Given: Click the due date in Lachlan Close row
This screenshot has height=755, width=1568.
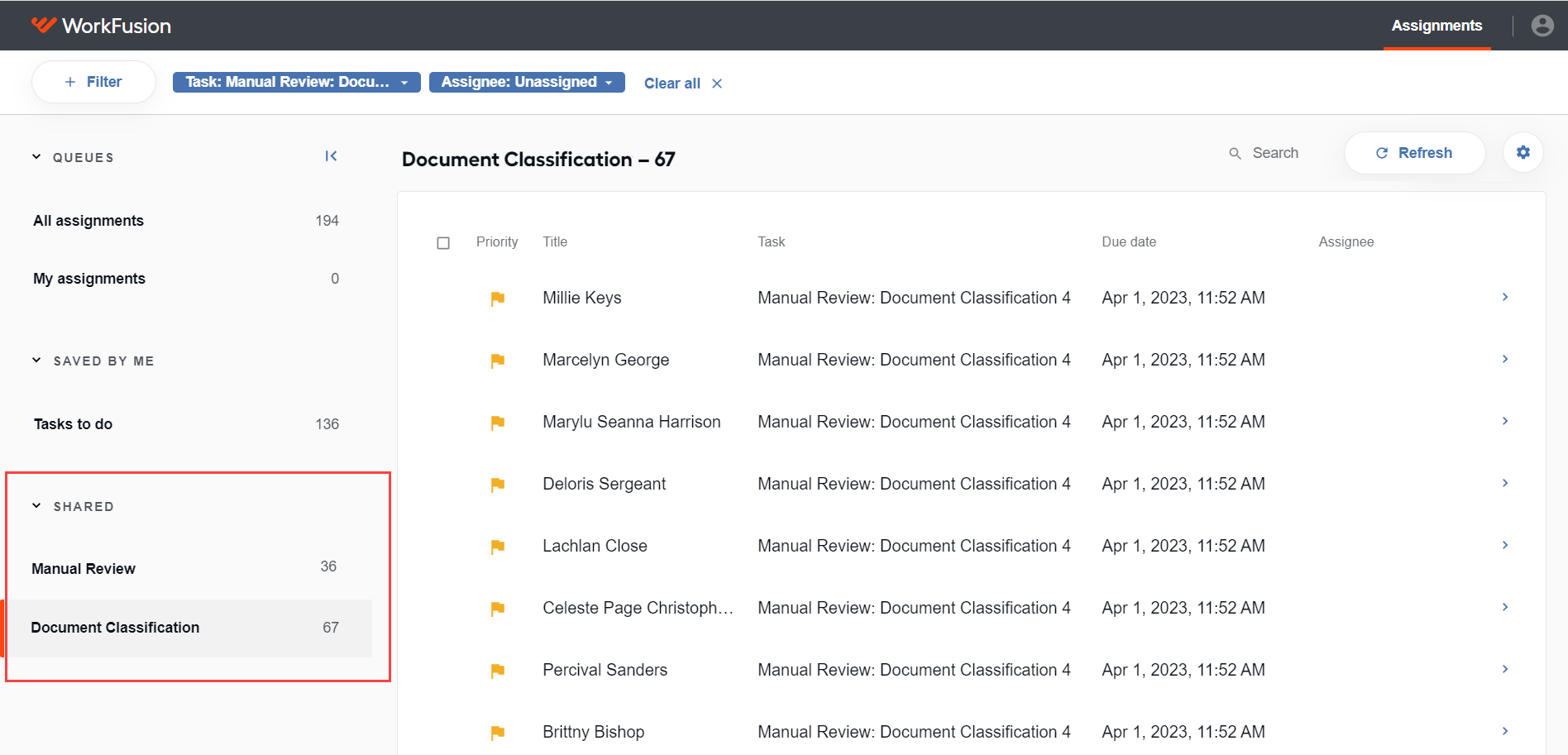Looking at the screenshot, I should (x=1183, y=546).
